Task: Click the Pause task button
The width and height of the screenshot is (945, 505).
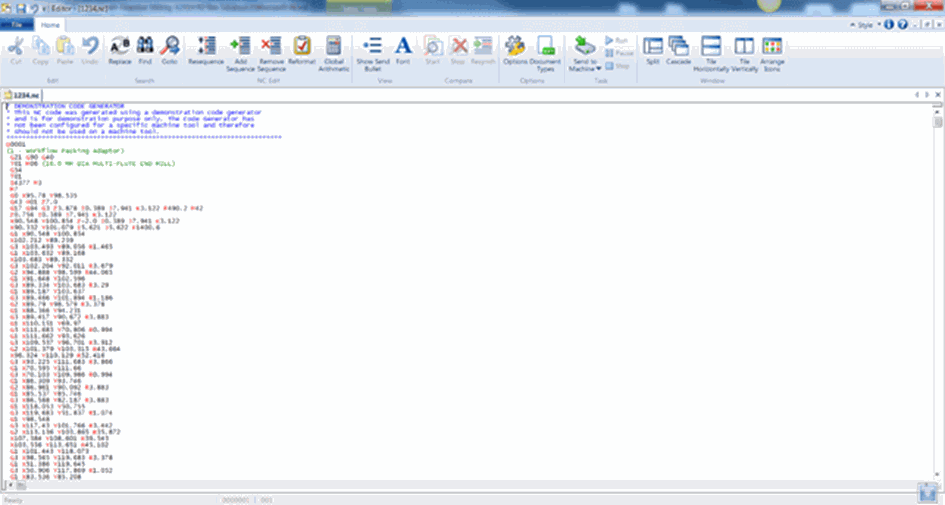Action: pos(620,53)
